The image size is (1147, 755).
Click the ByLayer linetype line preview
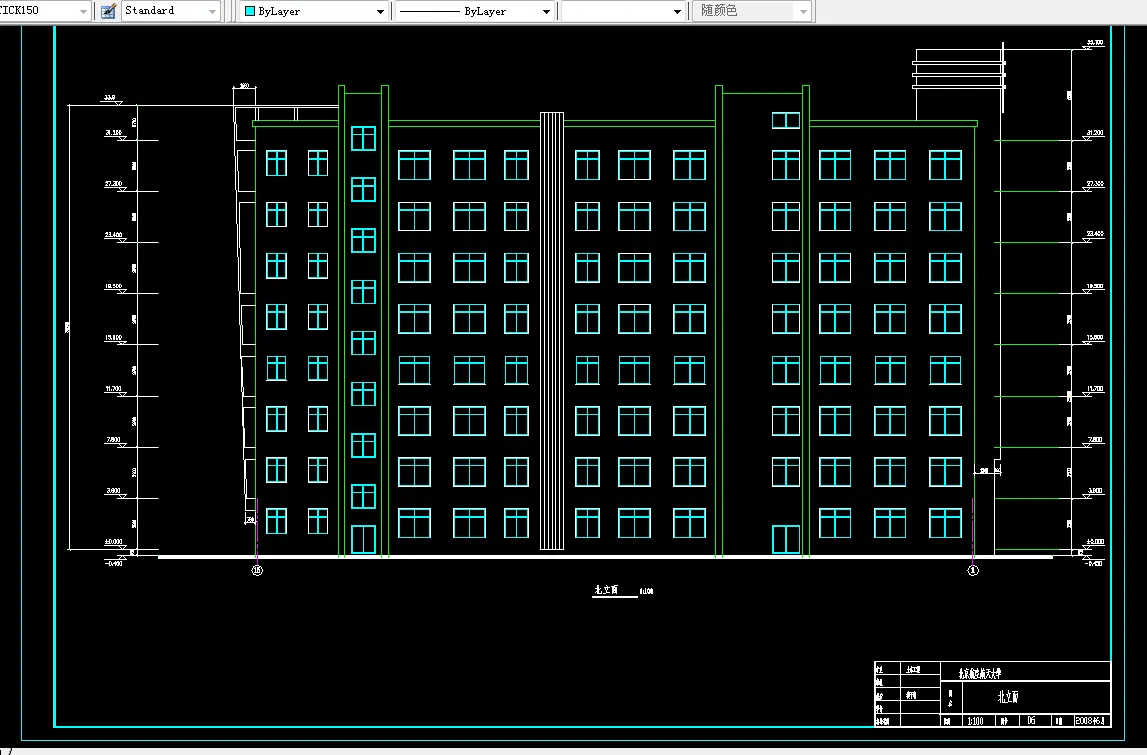pyautogui.click(x=430, y=12)
